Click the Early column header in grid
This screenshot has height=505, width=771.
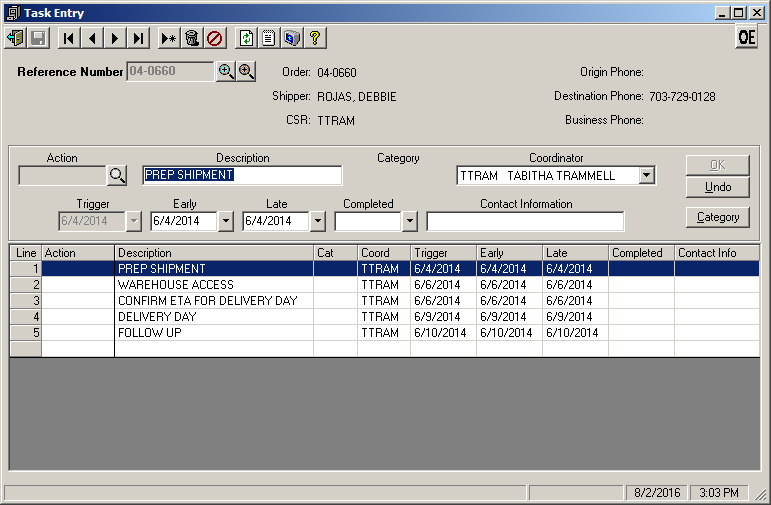(x=509, y=253)
